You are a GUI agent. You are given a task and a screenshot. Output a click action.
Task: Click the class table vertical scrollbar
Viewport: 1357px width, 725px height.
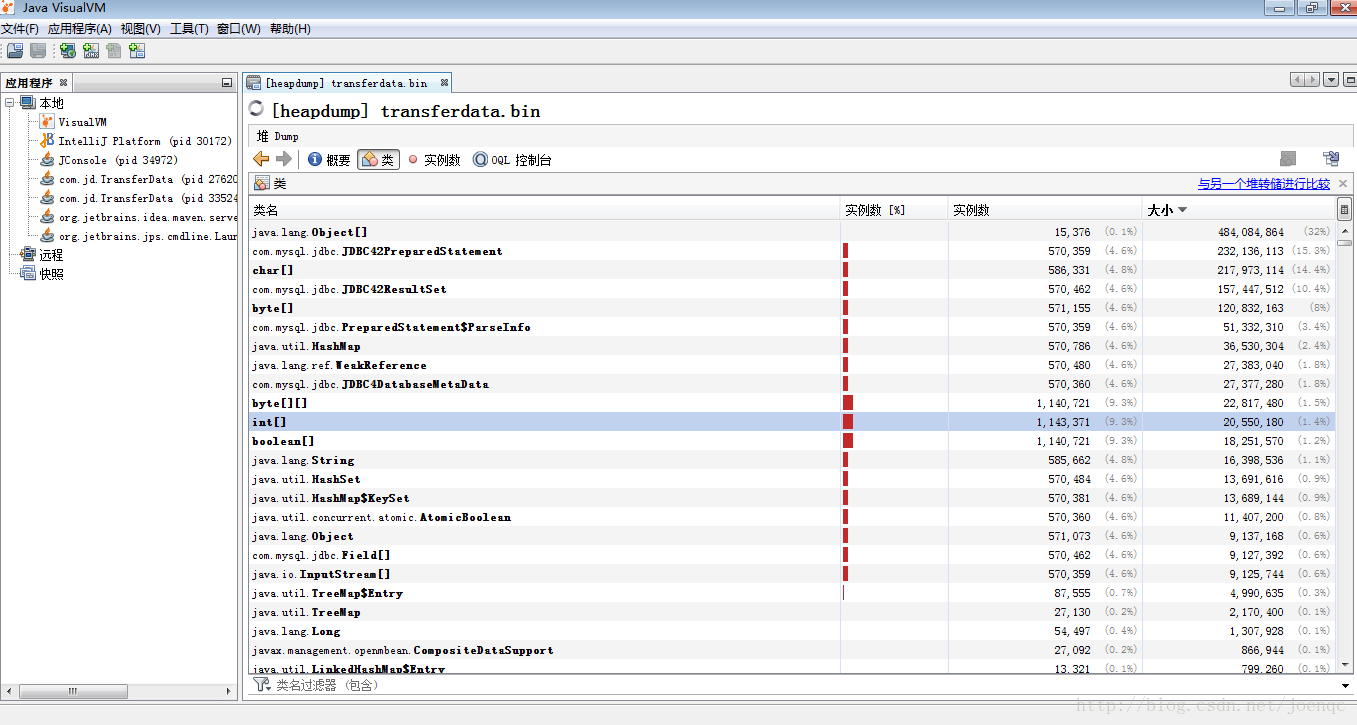pyautogui.click(x=1344, y=445)
